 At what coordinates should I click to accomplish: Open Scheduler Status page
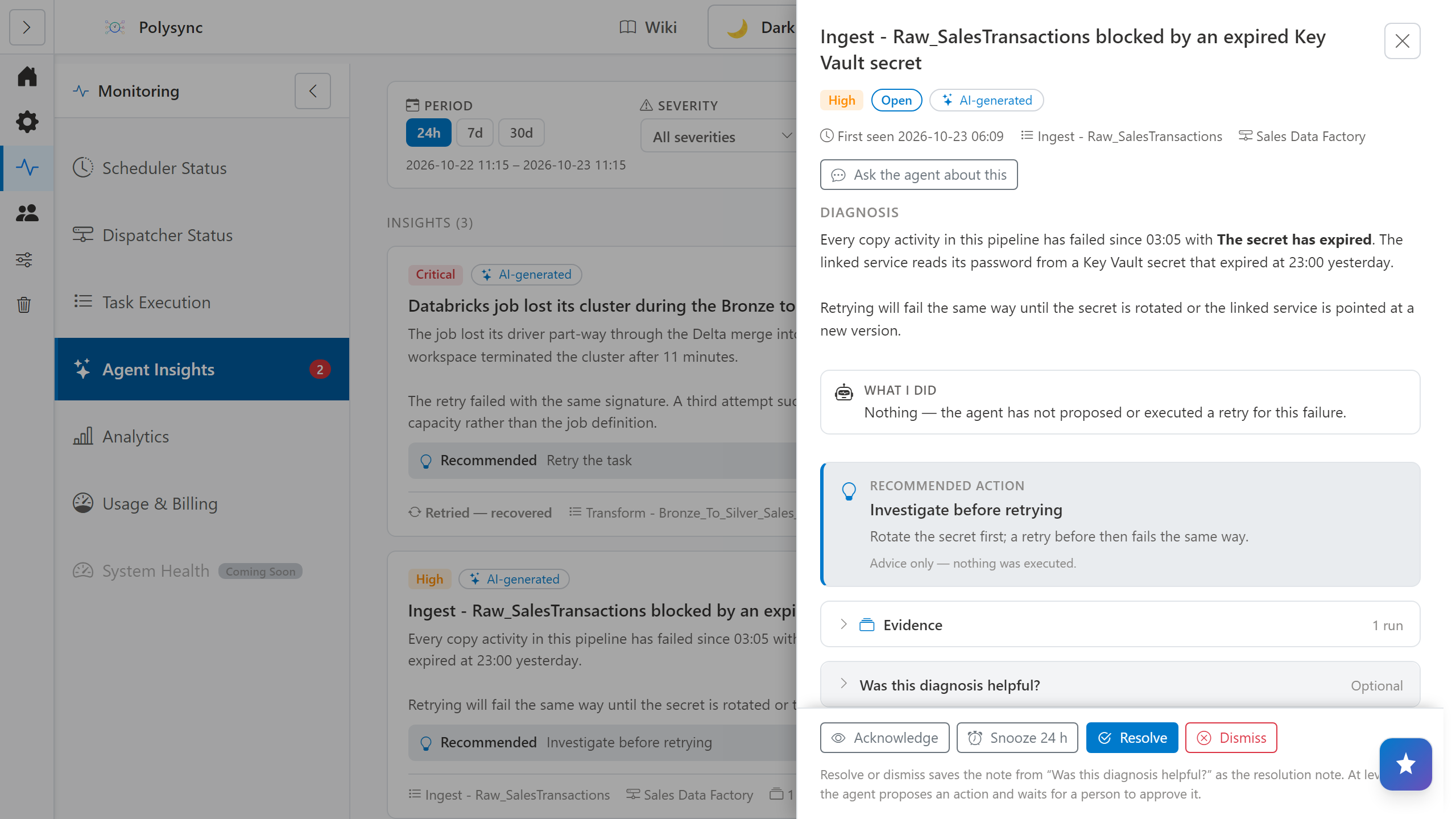click(202, 168)
